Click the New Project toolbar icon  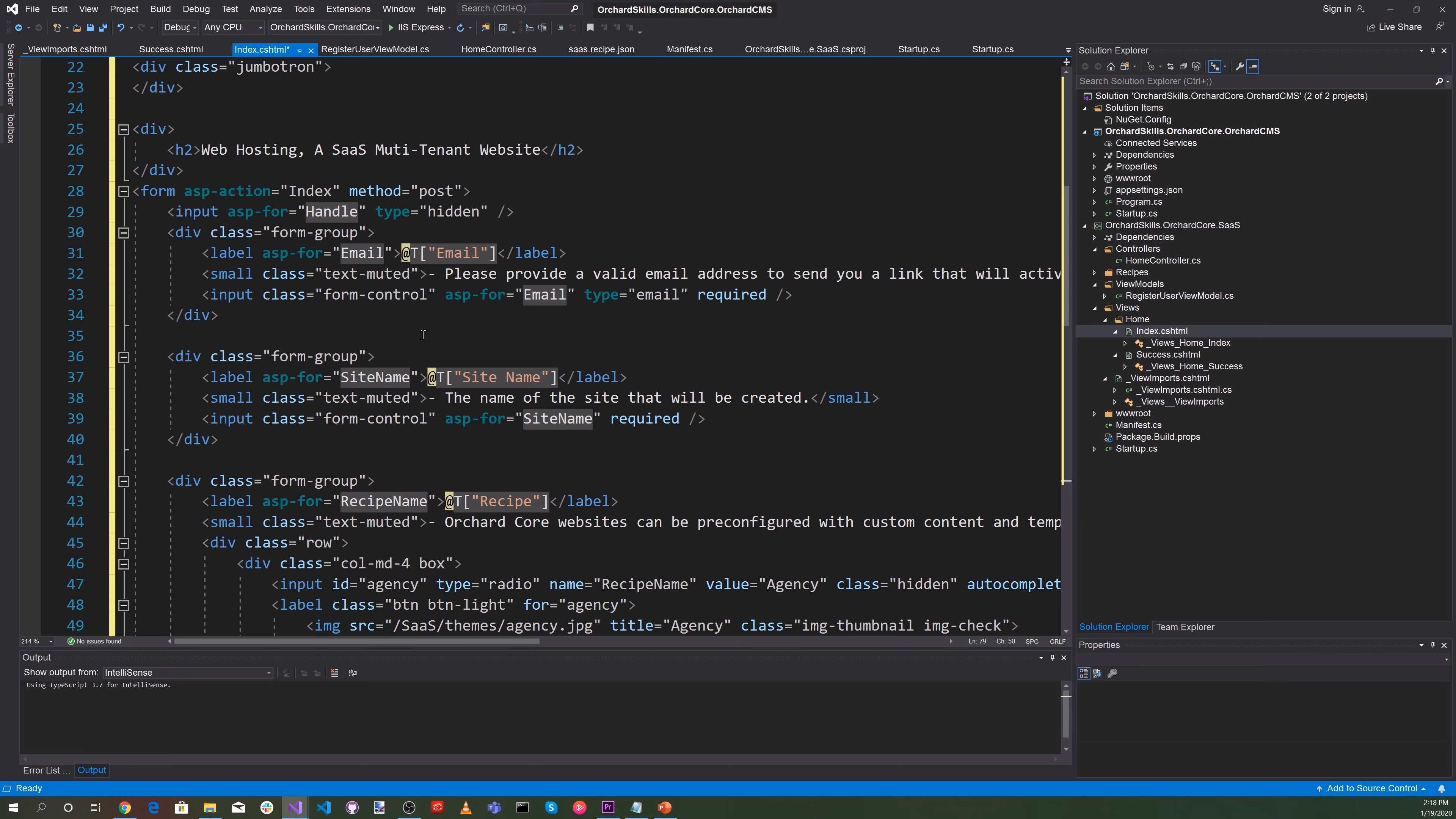(56, 27)
